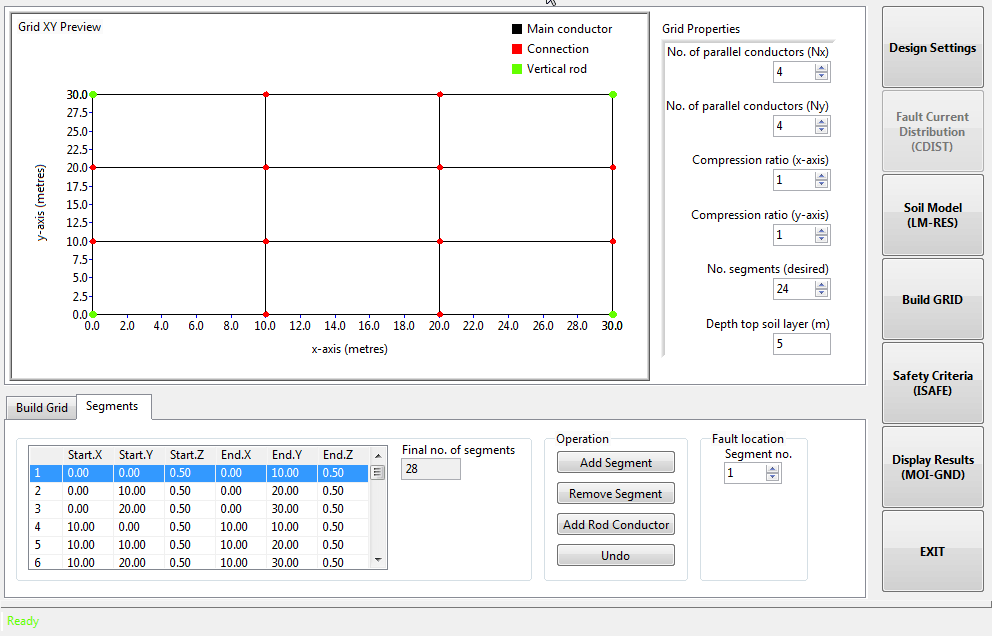Click the black Main conductor legend swatch
This screenshot has height=636, width=992.
point(517,29)
